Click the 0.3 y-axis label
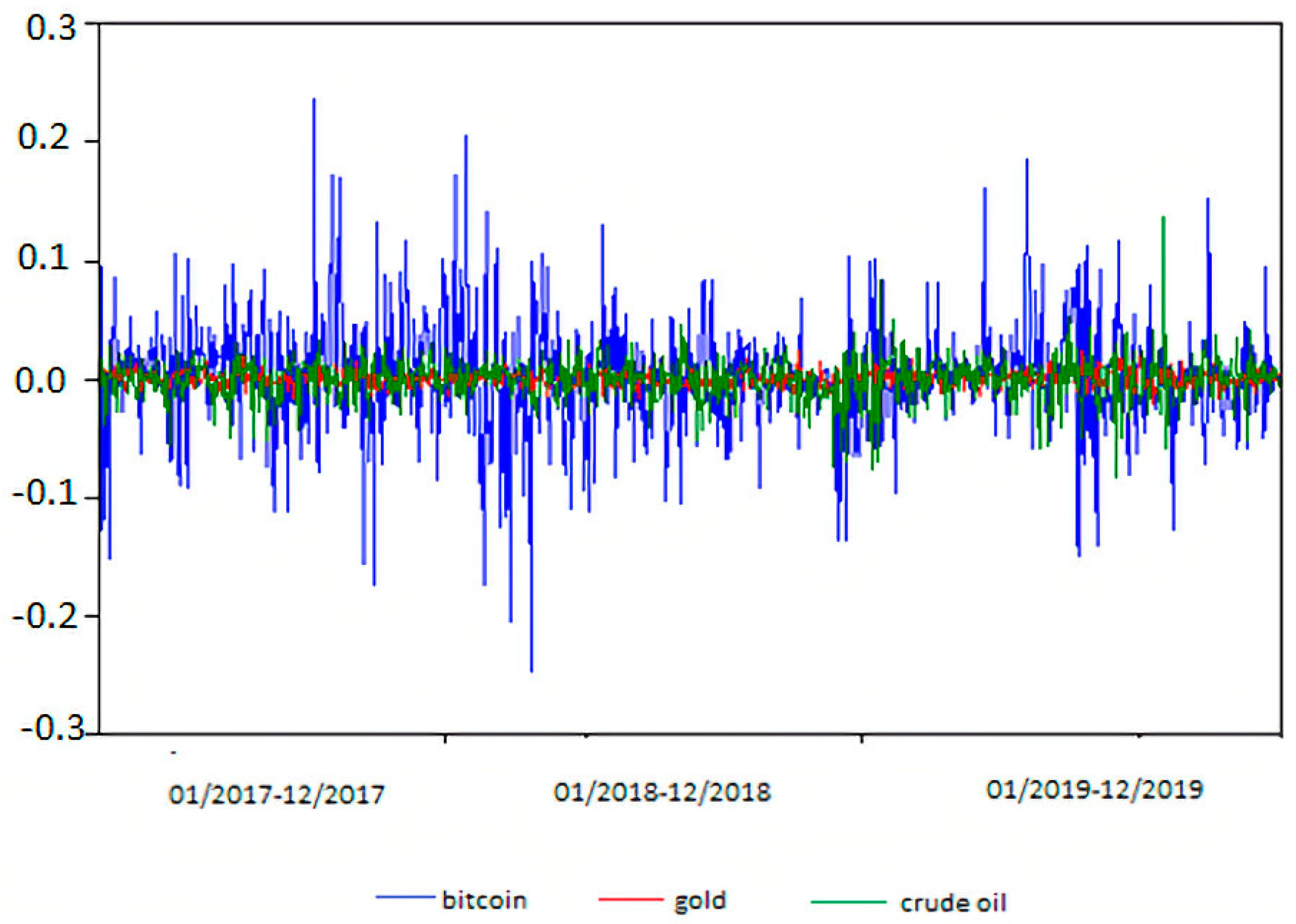 51,28
